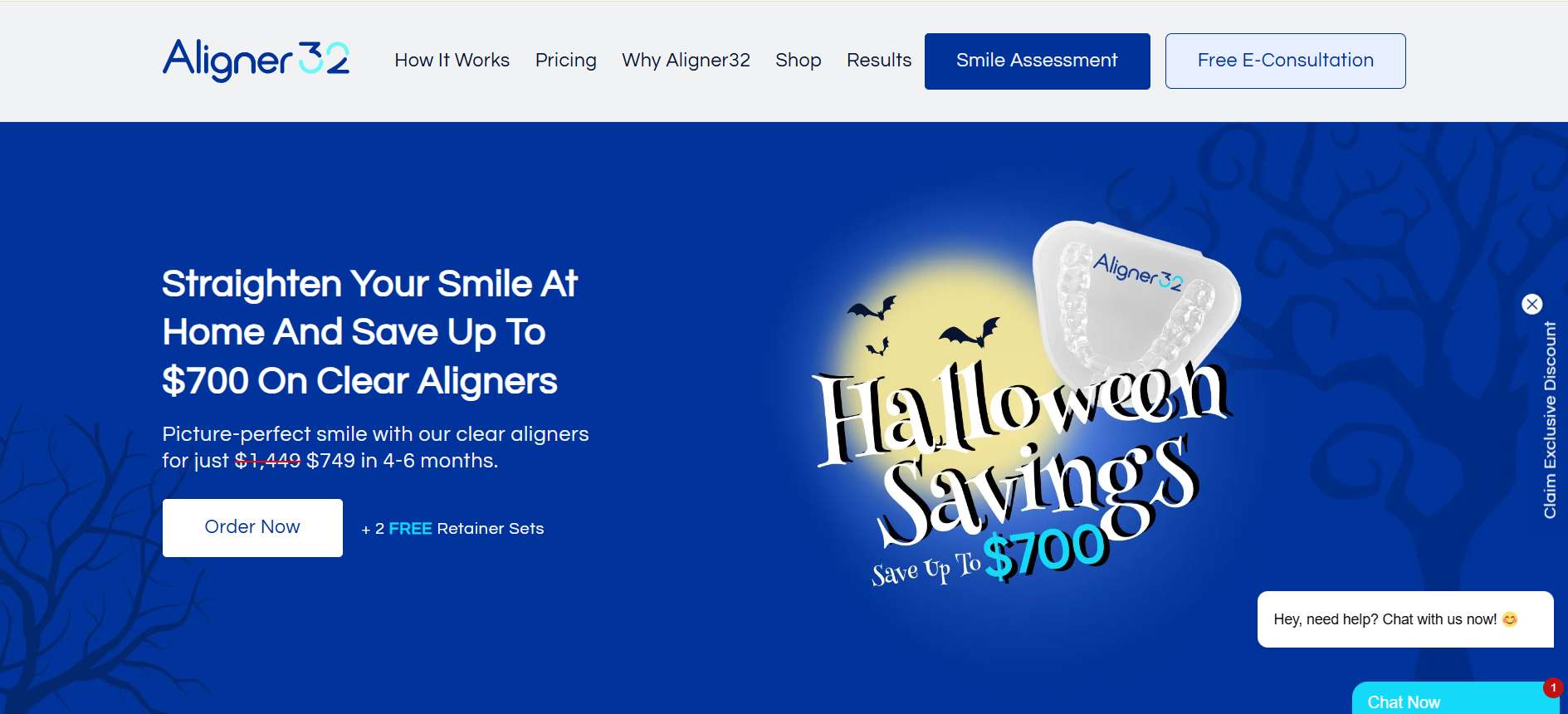Screen dimensions: 1568x714
Task: Request a Free E-Consultation
Action: [x=1285, y=61]
